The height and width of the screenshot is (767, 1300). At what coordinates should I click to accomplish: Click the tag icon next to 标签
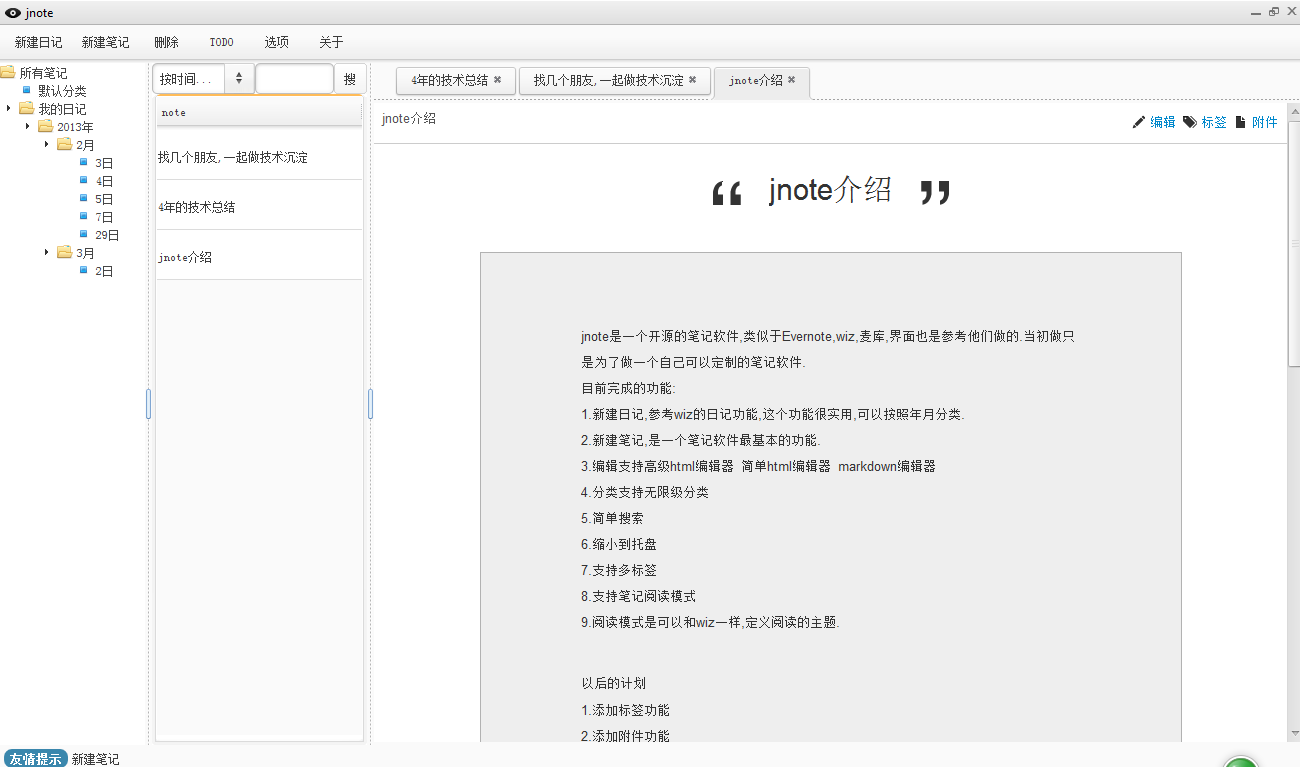[x=1190, y=122]
